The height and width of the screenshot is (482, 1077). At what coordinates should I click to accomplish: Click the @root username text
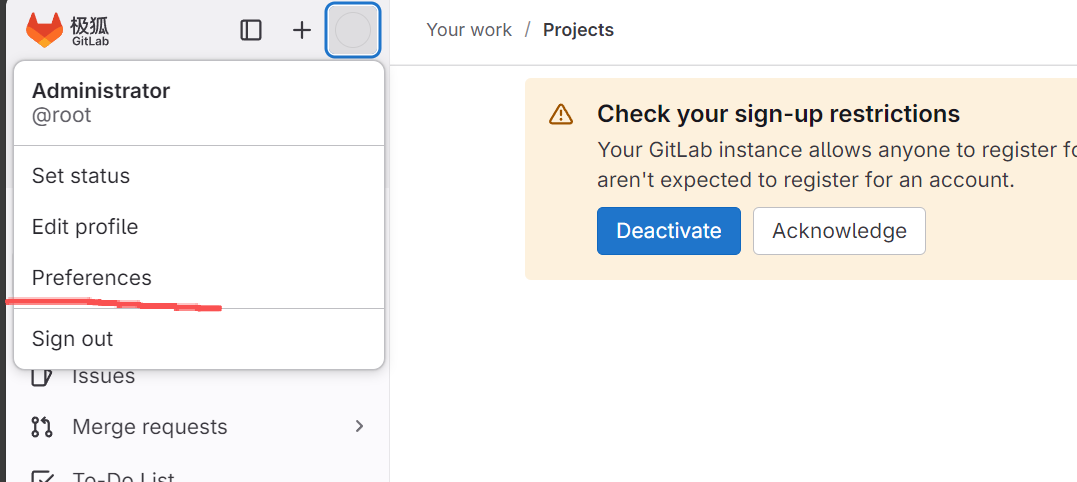point(61,115)
